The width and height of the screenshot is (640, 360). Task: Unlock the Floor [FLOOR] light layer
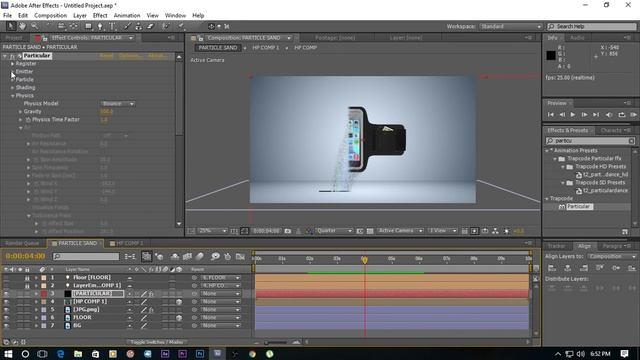coord(27,278)
